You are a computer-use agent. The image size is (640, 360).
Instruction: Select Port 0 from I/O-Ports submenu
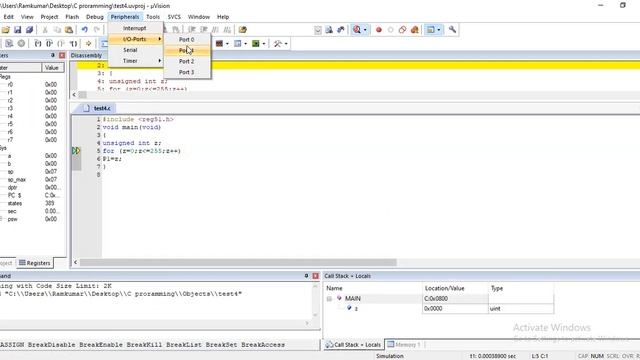click(x=187, y=40)
